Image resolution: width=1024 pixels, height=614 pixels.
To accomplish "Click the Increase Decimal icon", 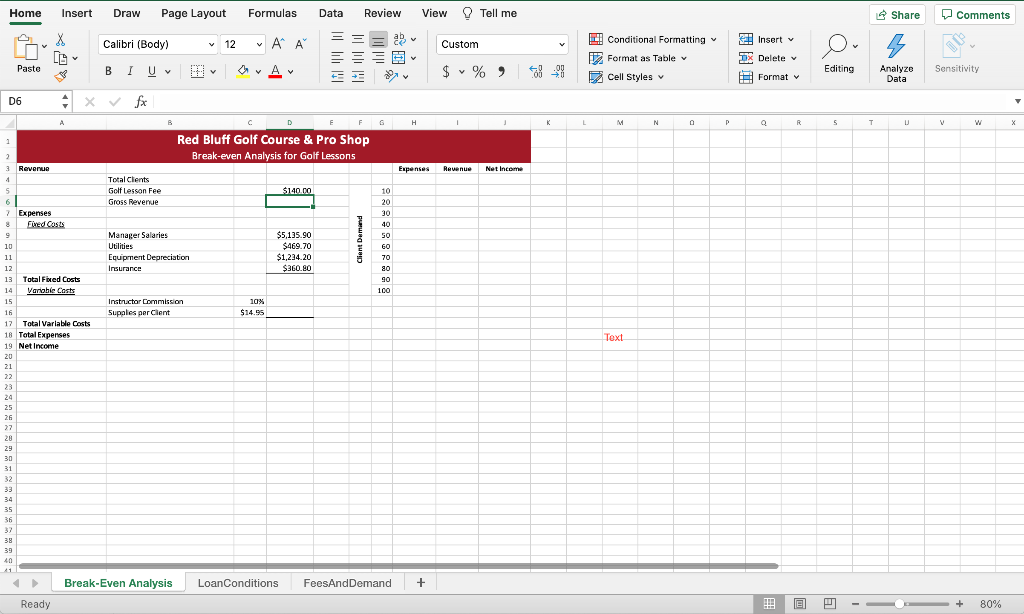I will click(x=536, y=72).
